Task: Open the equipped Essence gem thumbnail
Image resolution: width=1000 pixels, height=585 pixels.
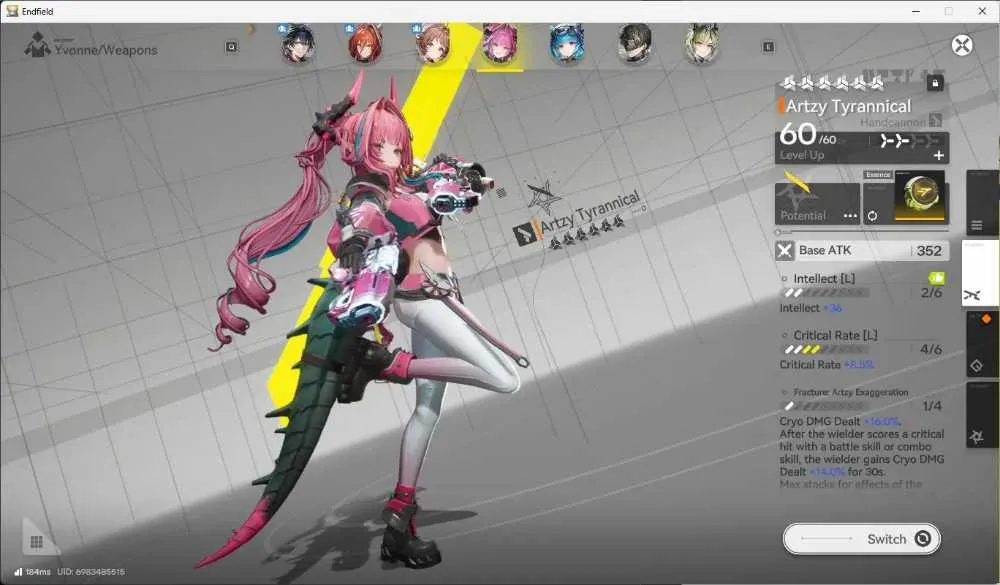Action: [x=919, y=196]
